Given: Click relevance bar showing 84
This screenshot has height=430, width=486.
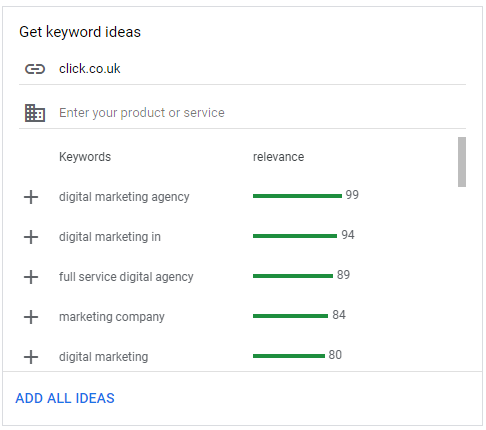Looking at the screenshot, I should point(290,316).
